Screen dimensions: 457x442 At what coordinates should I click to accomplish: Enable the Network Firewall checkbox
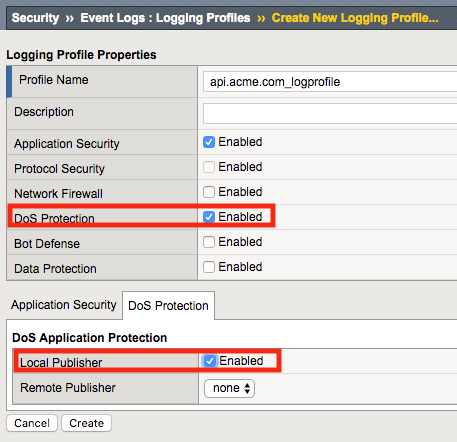(x=209, y=192)
